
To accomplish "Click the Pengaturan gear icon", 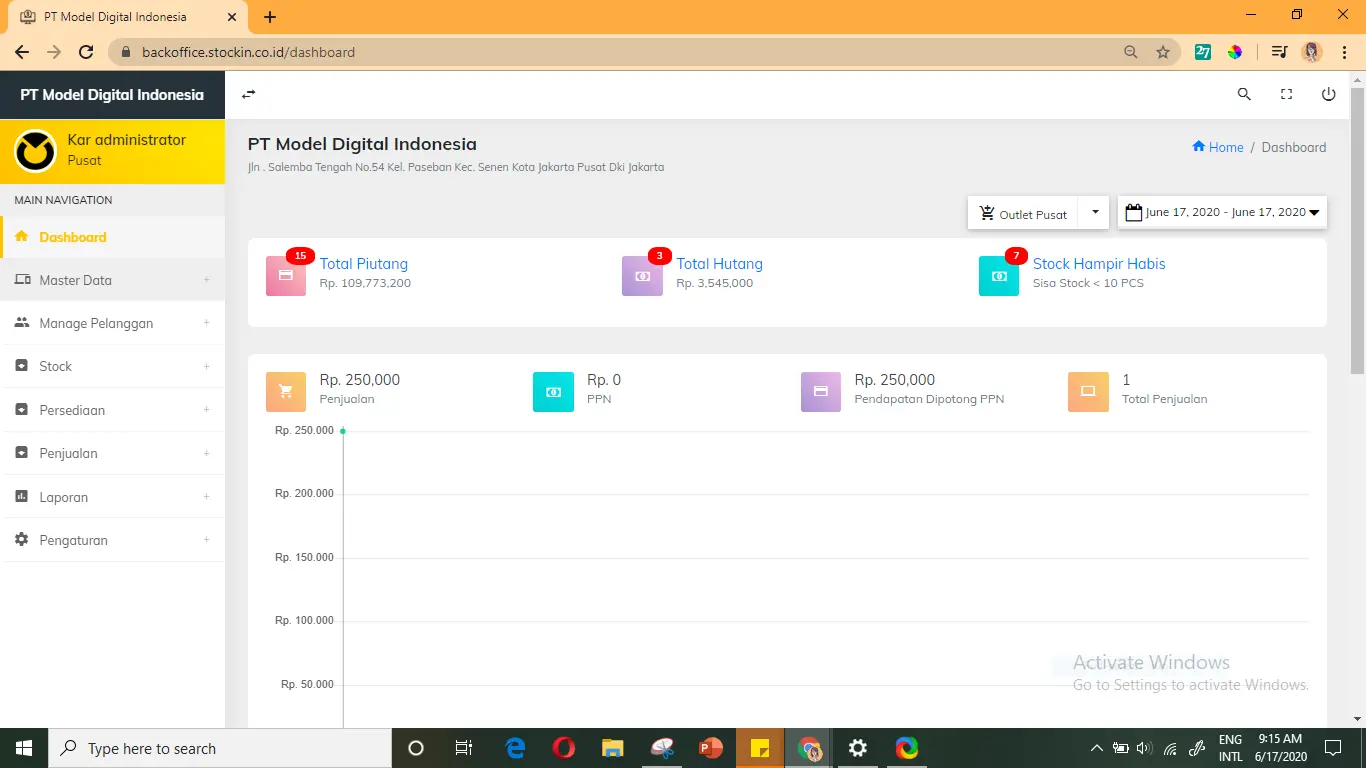I will click(21, 539).
